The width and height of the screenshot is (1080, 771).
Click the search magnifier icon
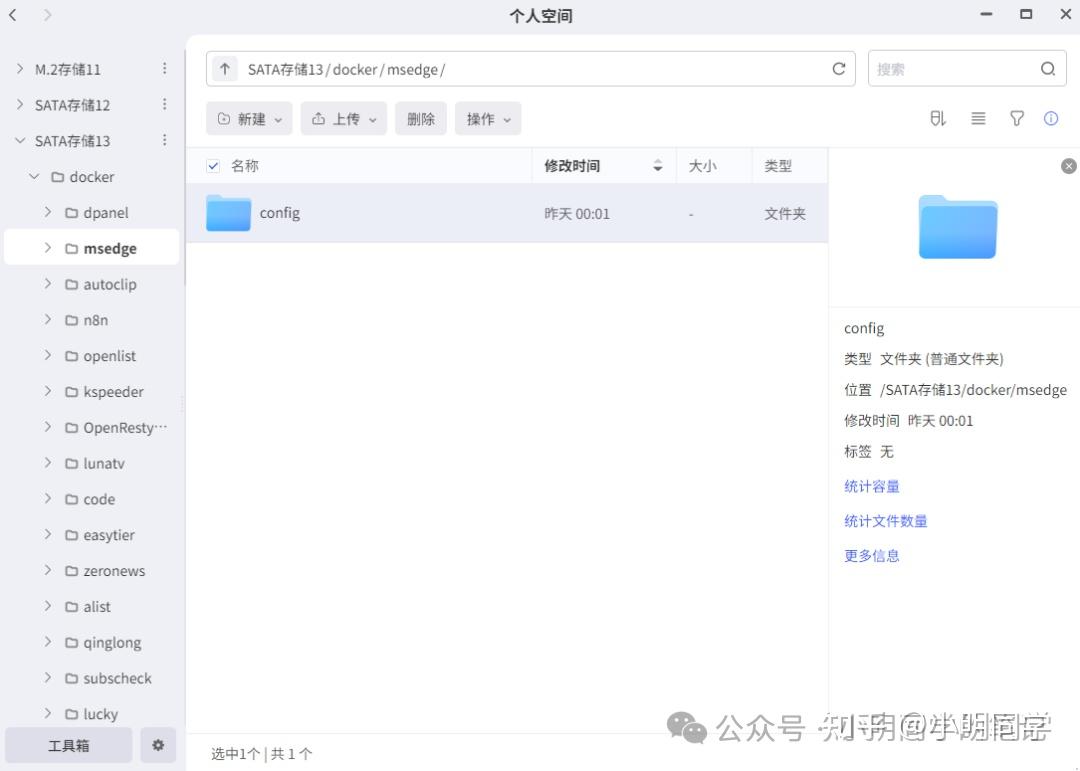[x=1047, y=68]
